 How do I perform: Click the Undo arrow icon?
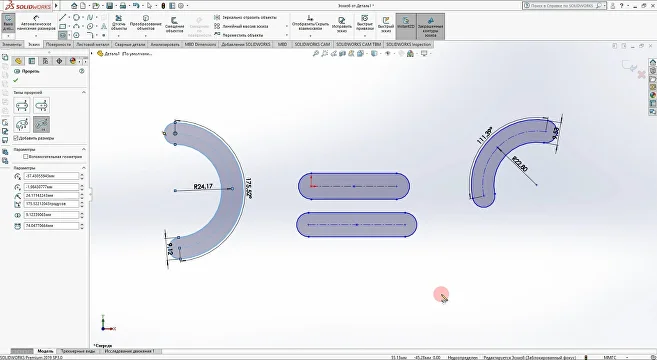[136, 6]
